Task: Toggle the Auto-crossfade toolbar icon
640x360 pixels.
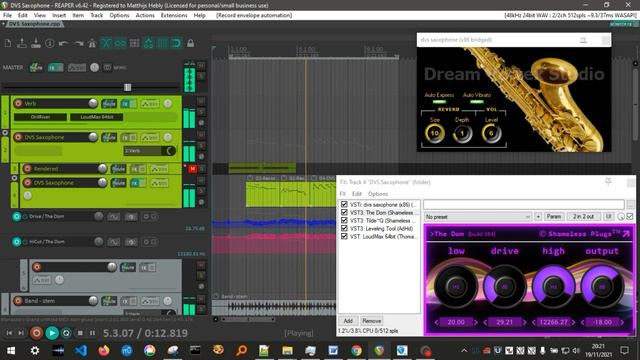Action: (x=106, y=43)
